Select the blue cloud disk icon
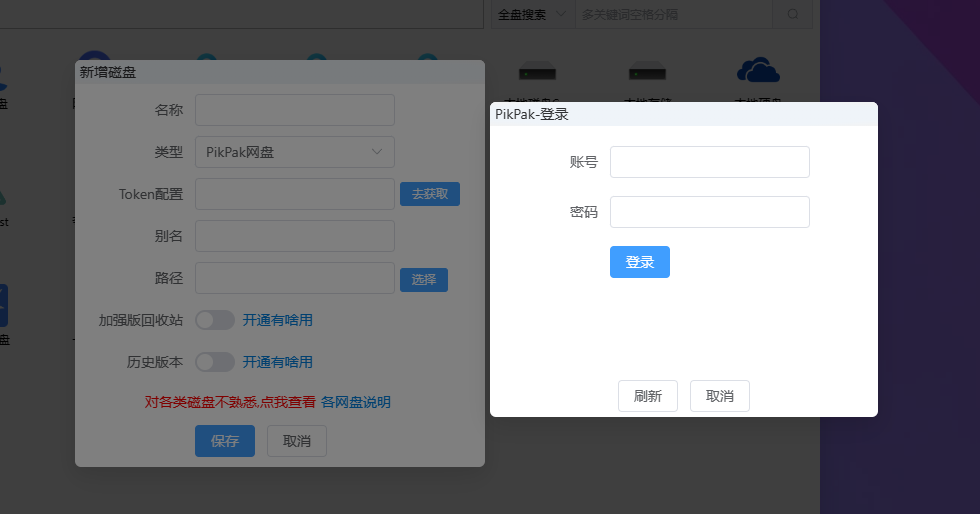 pyautogui.click(x=758, y=70)
